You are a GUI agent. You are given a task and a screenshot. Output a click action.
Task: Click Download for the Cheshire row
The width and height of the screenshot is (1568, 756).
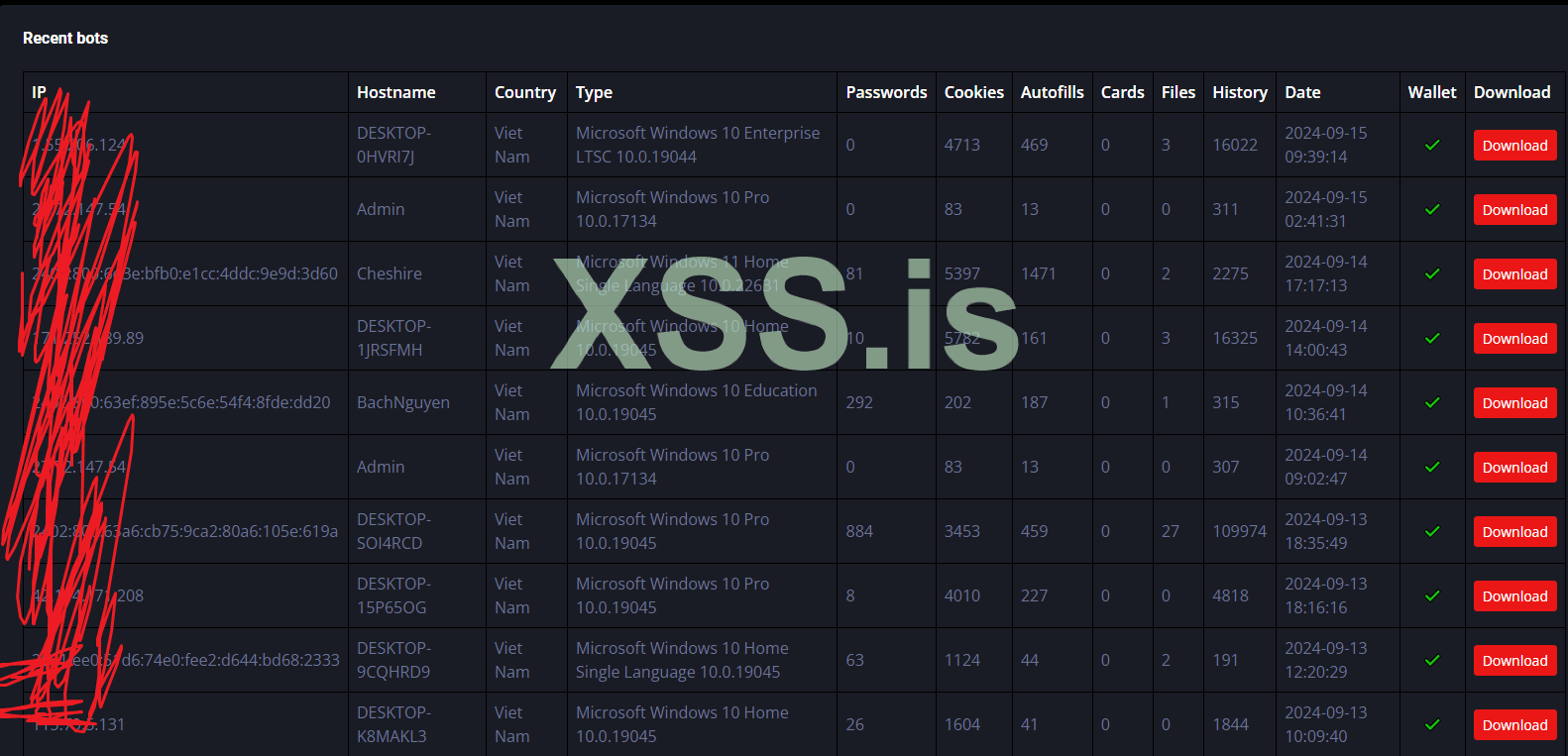(1514, 273)
